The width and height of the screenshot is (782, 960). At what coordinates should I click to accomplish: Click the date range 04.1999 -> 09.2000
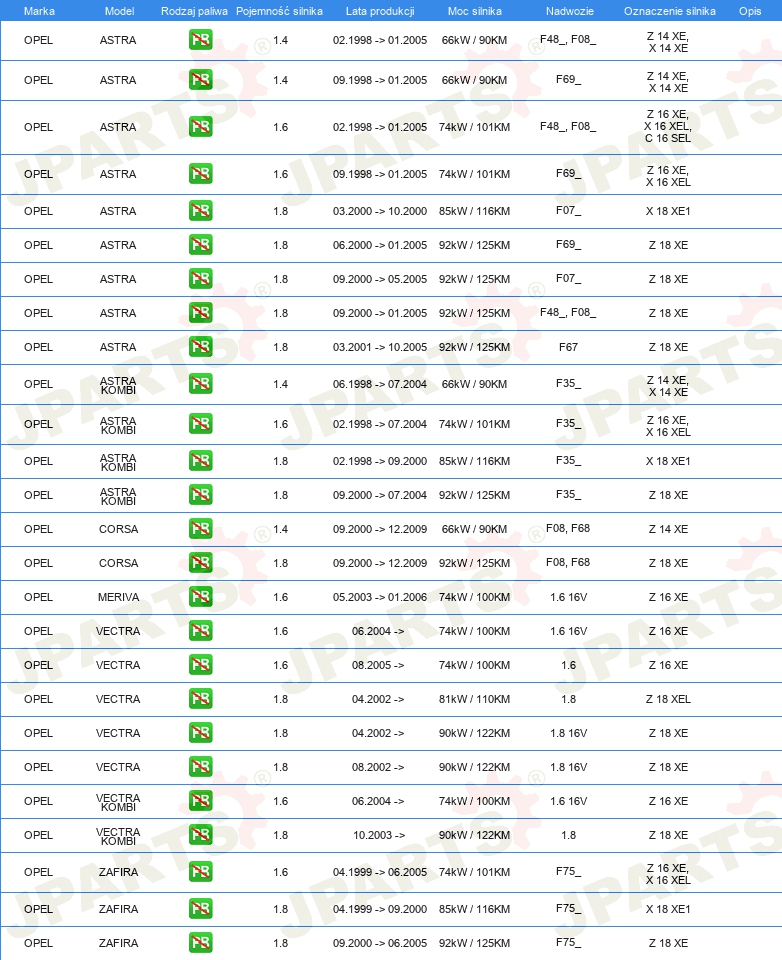pyautogui.click(x=380, y=909)
